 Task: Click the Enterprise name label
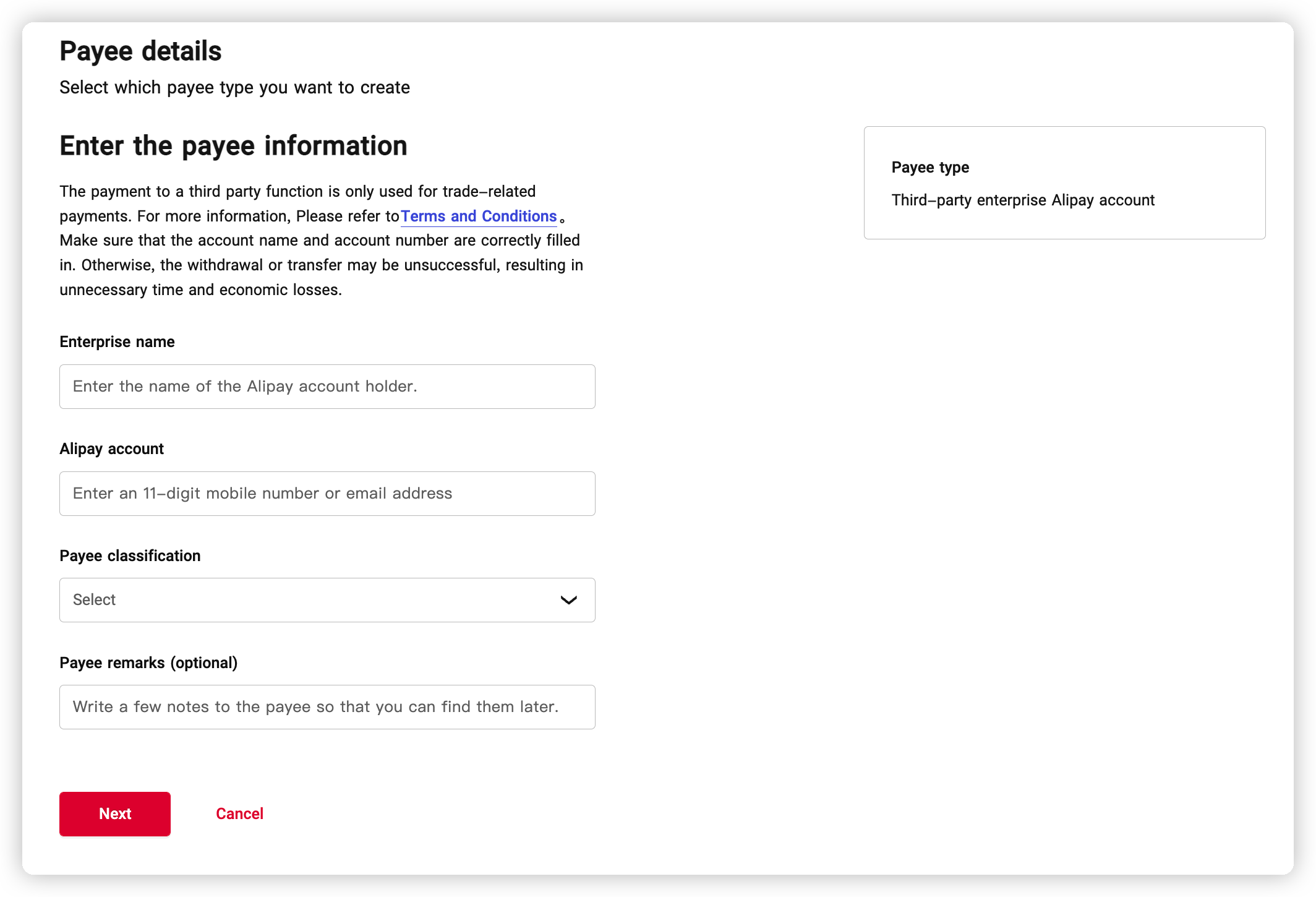pyautogui.click(x=117, y=342)
